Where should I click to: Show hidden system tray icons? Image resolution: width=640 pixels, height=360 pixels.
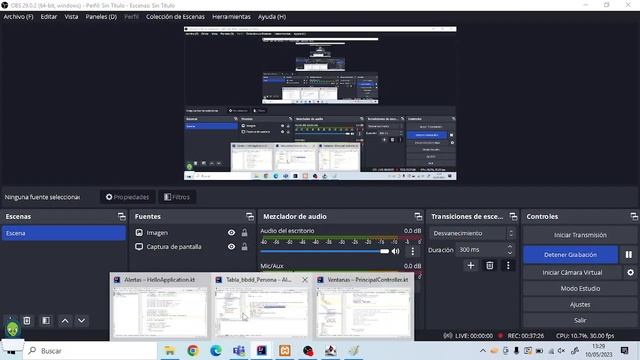[x=483, y=351]
